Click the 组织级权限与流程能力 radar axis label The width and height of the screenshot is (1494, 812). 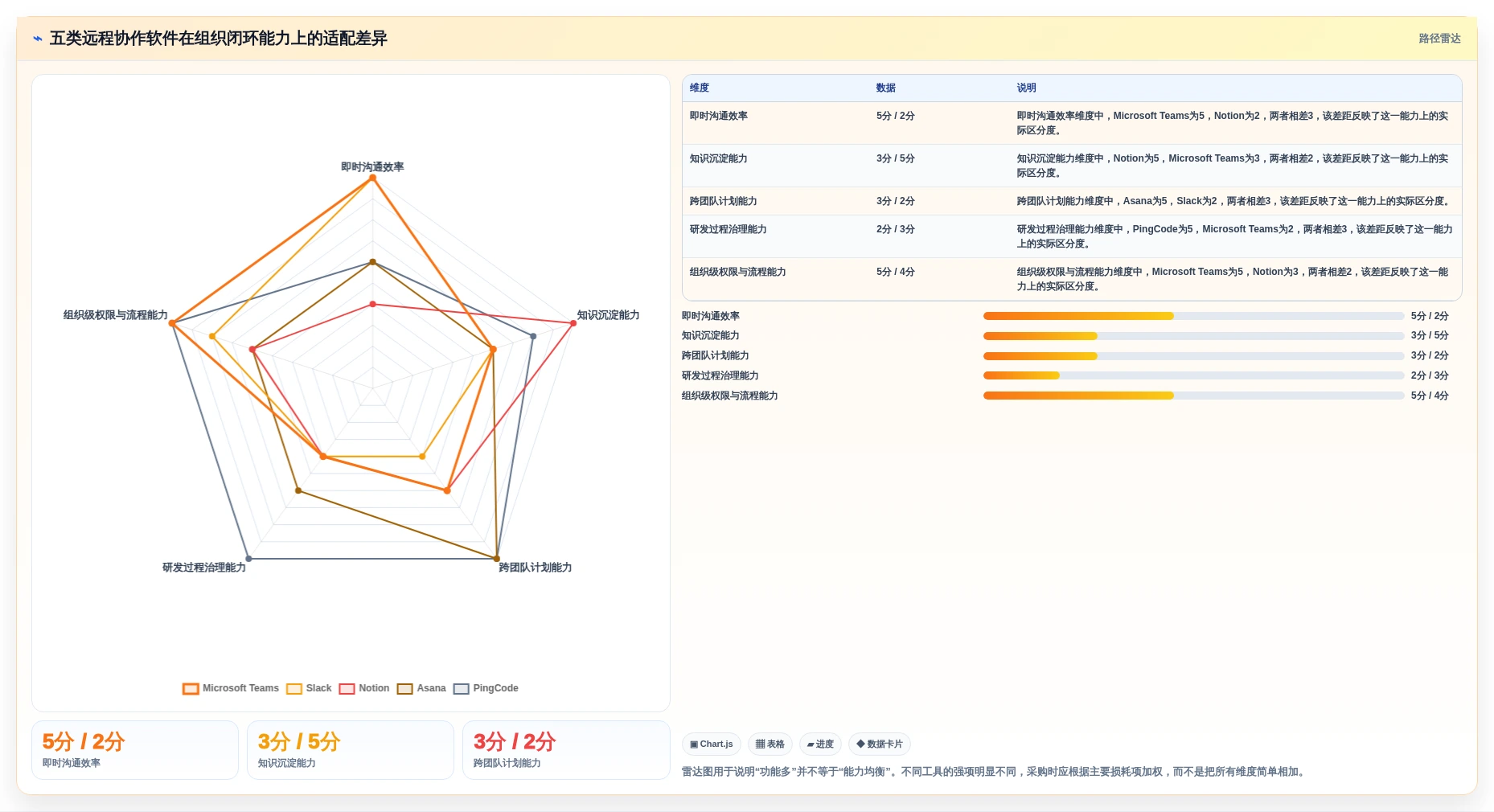[x=116, y=315]
